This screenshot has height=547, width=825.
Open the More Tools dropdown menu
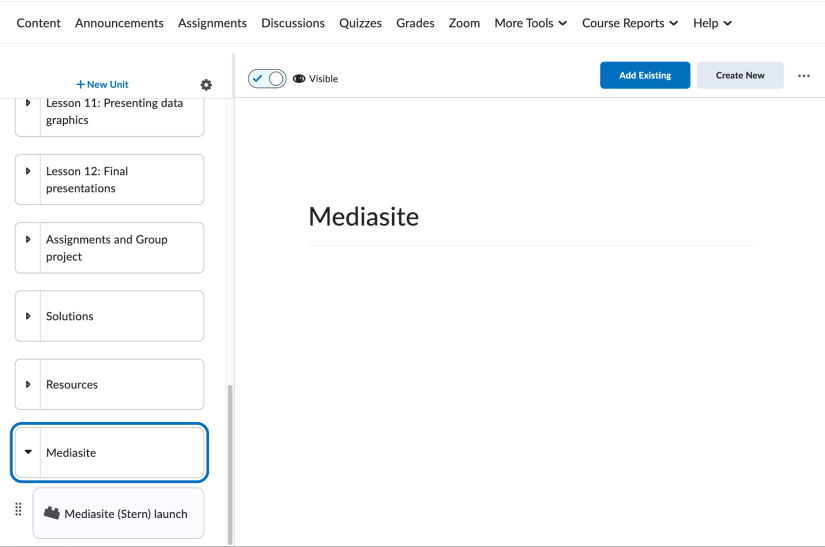tap(530, 23)
